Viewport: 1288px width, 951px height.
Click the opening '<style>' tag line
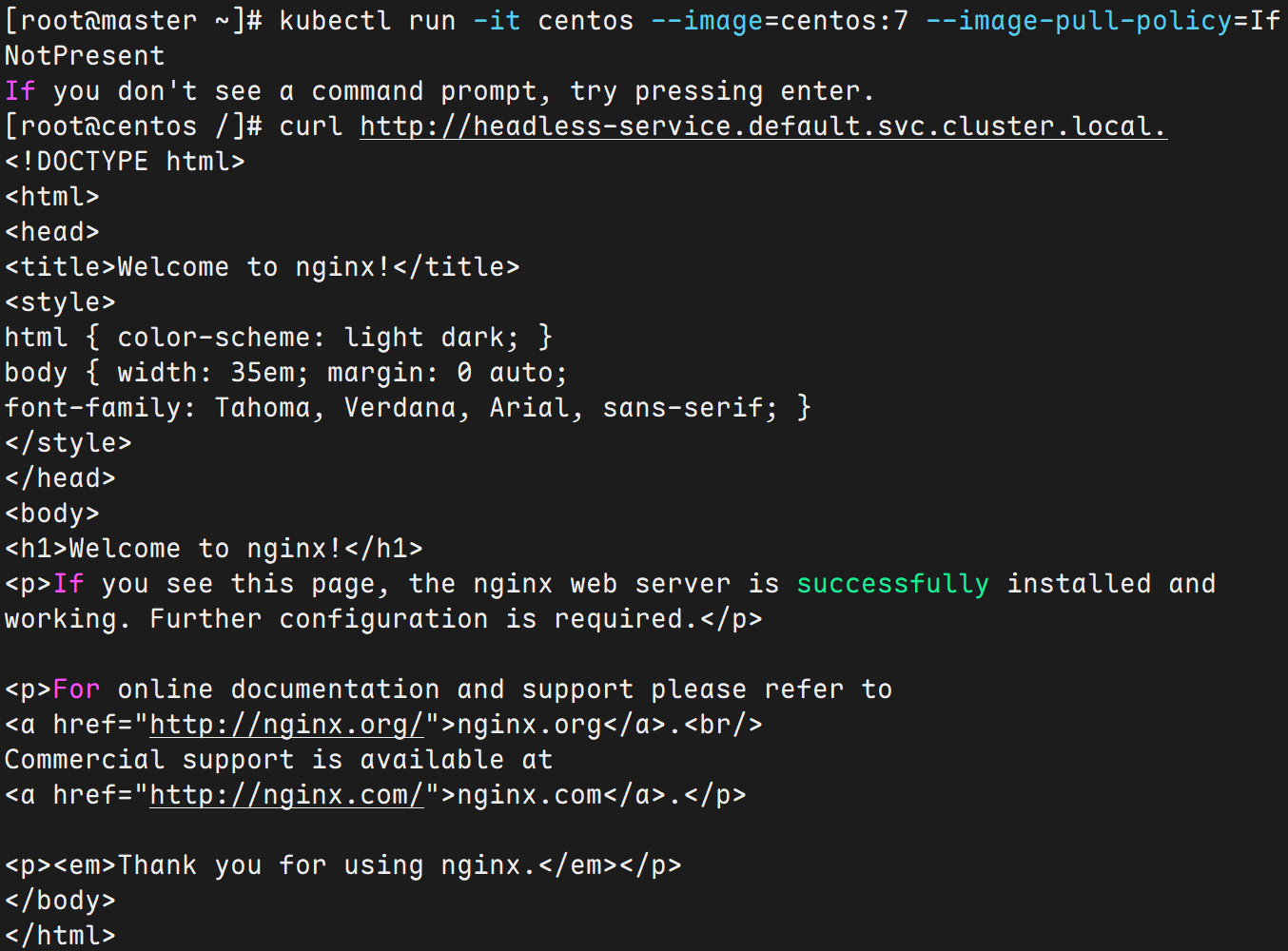click(60, 302)
